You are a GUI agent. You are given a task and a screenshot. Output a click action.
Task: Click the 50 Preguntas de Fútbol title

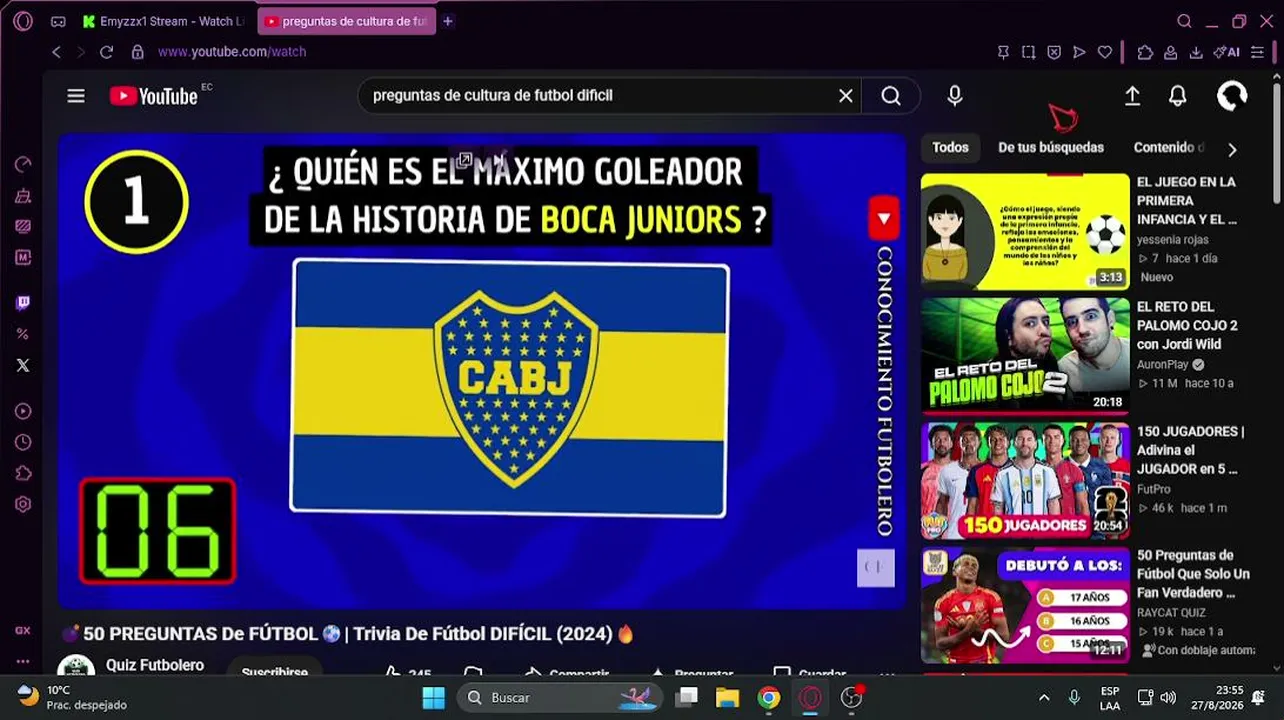(1193, 574)
